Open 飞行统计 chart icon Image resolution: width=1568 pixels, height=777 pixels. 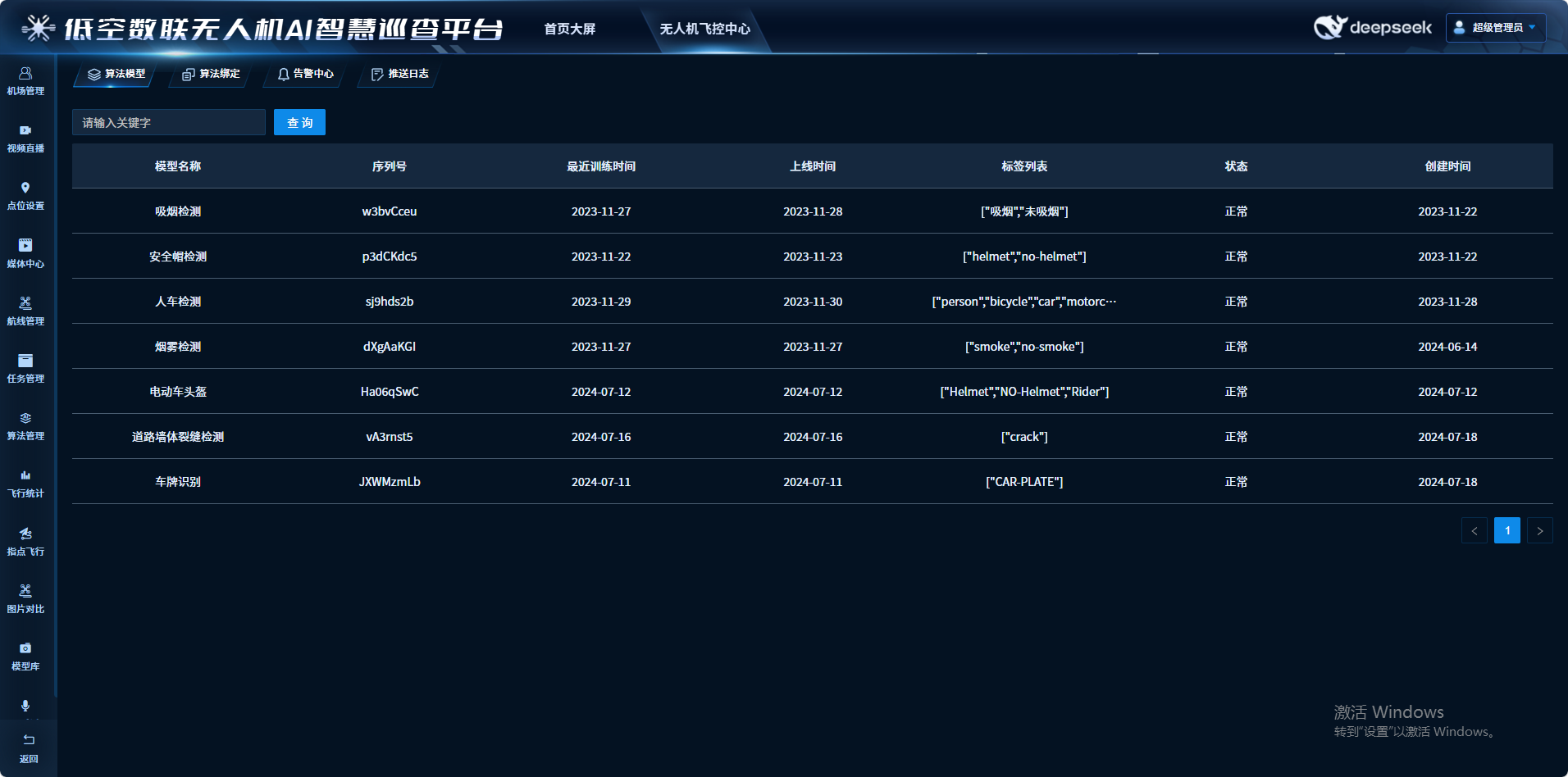(25, 475)
